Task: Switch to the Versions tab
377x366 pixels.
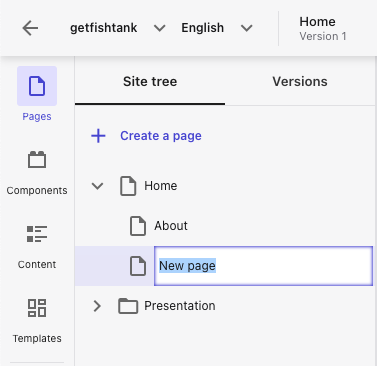Action: [x=300, y=82]
